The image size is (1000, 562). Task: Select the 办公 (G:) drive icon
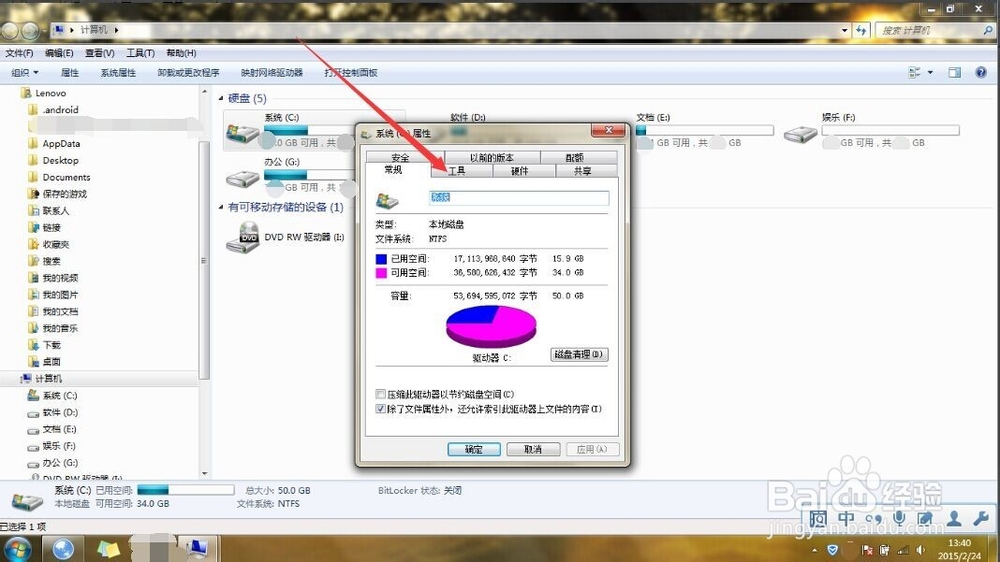(243, 178)
